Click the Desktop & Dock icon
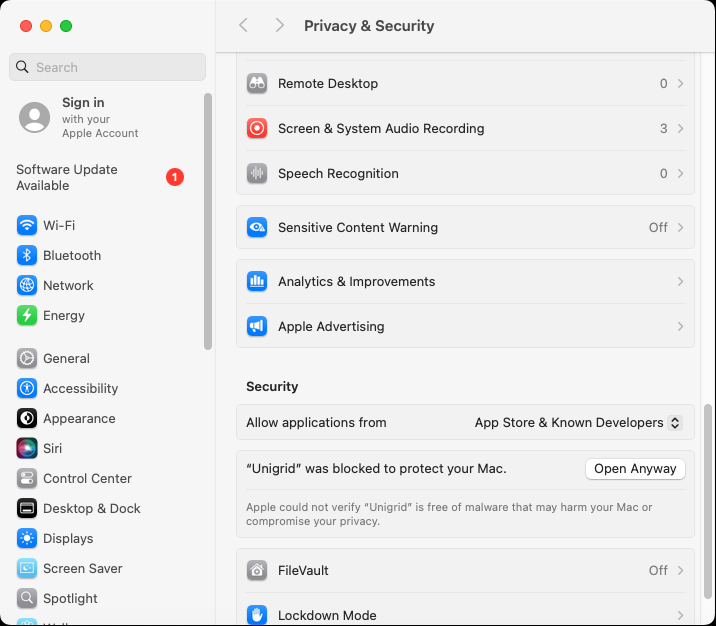This screenshot has height=626, width=716. [x=27, y=508]
